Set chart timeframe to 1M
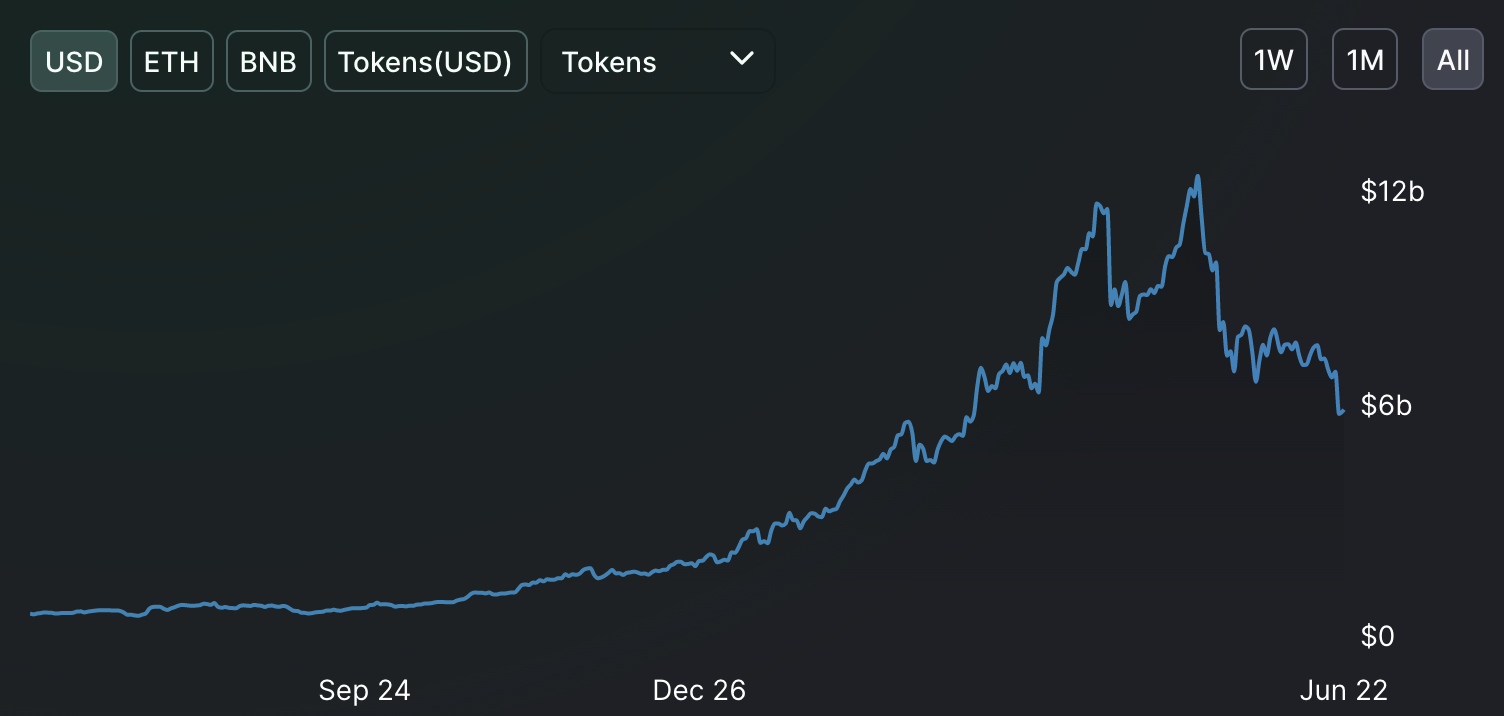Image resolution: width=1504 pixels, height=716 pixels. pyautogui.click(x=1364, y=59)
